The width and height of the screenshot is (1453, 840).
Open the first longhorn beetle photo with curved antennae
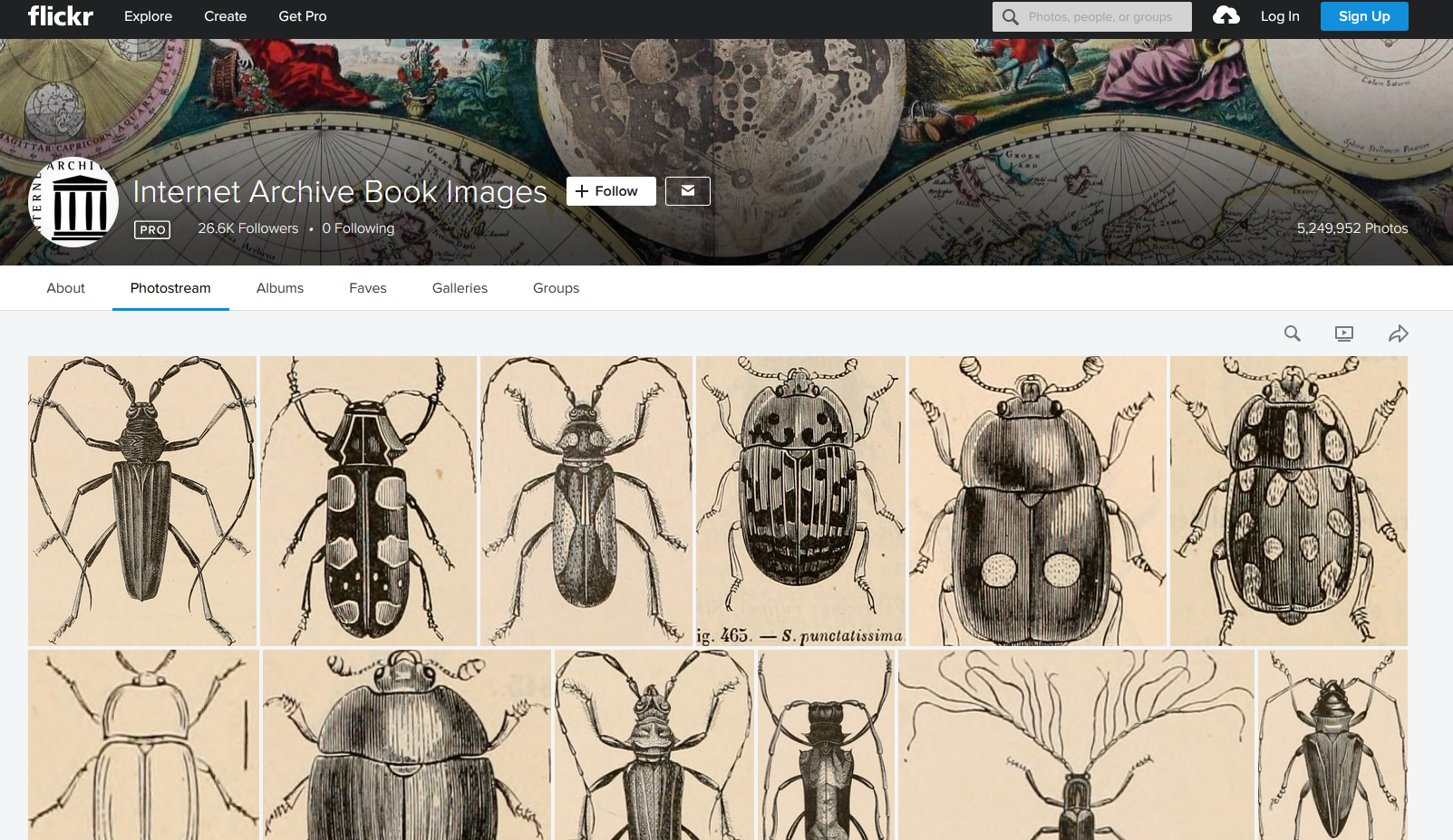pos(142,500)
